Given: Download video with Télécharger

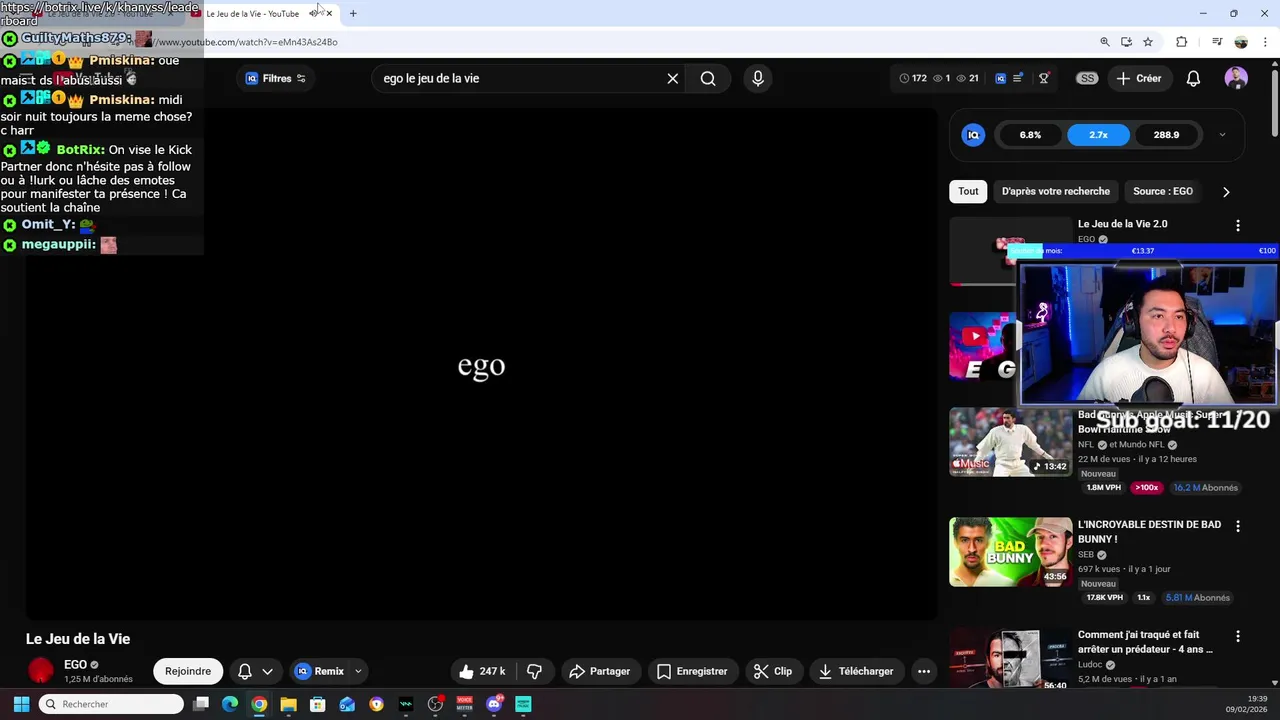Looking at the screenshot, I should pyautogui.click(x=856, y=671).
